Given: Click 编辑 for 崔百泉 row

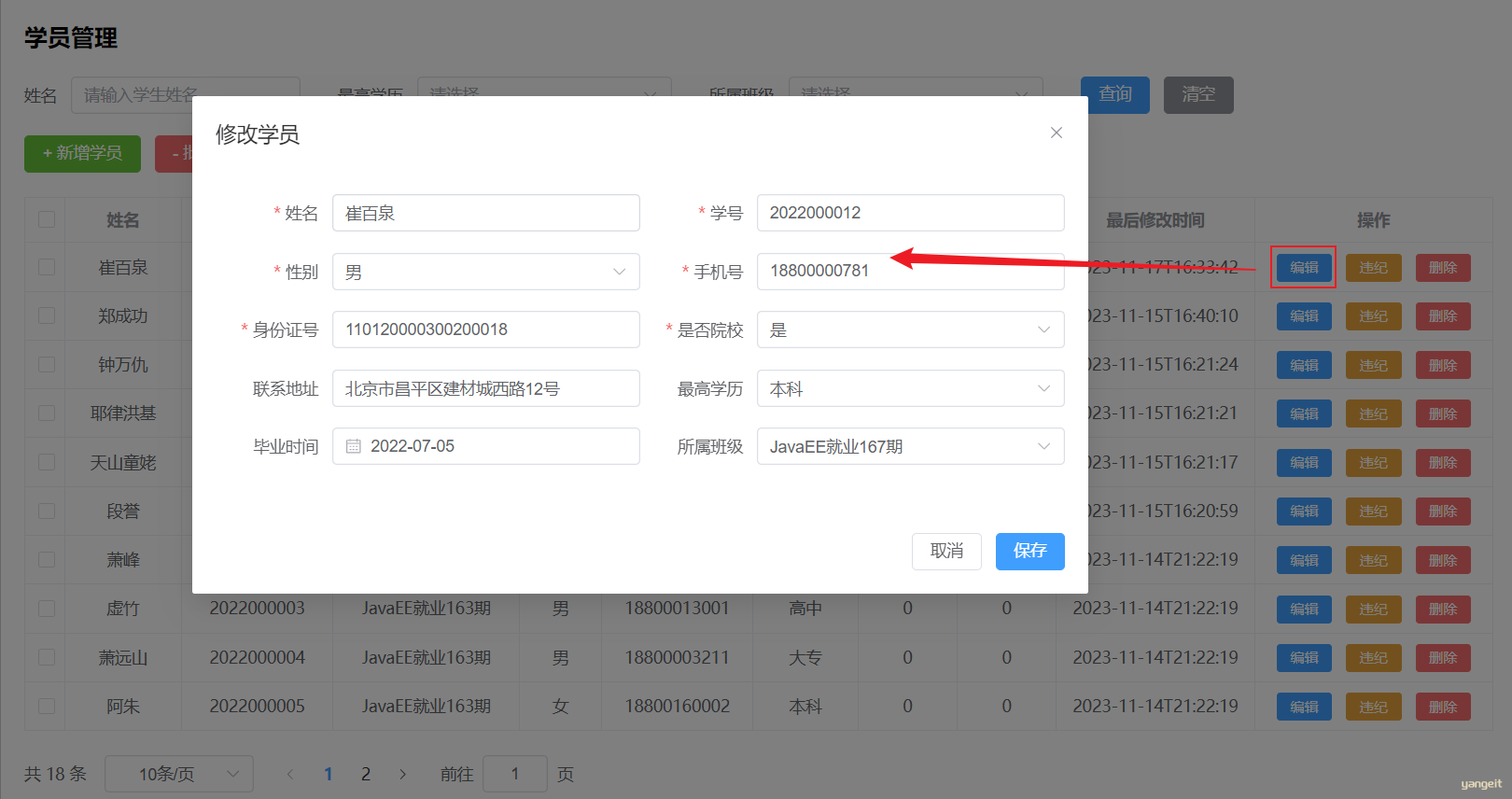Looking at the screenshot, I should pyautogui.click(x=1304, y=268).
